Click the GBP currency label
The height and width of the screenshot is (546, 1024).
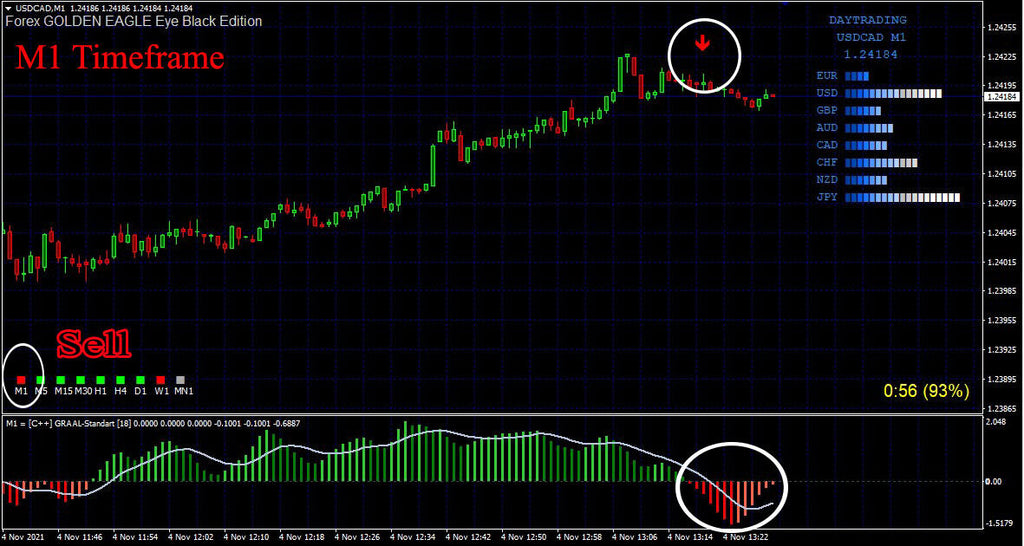[x=827, y=110]
